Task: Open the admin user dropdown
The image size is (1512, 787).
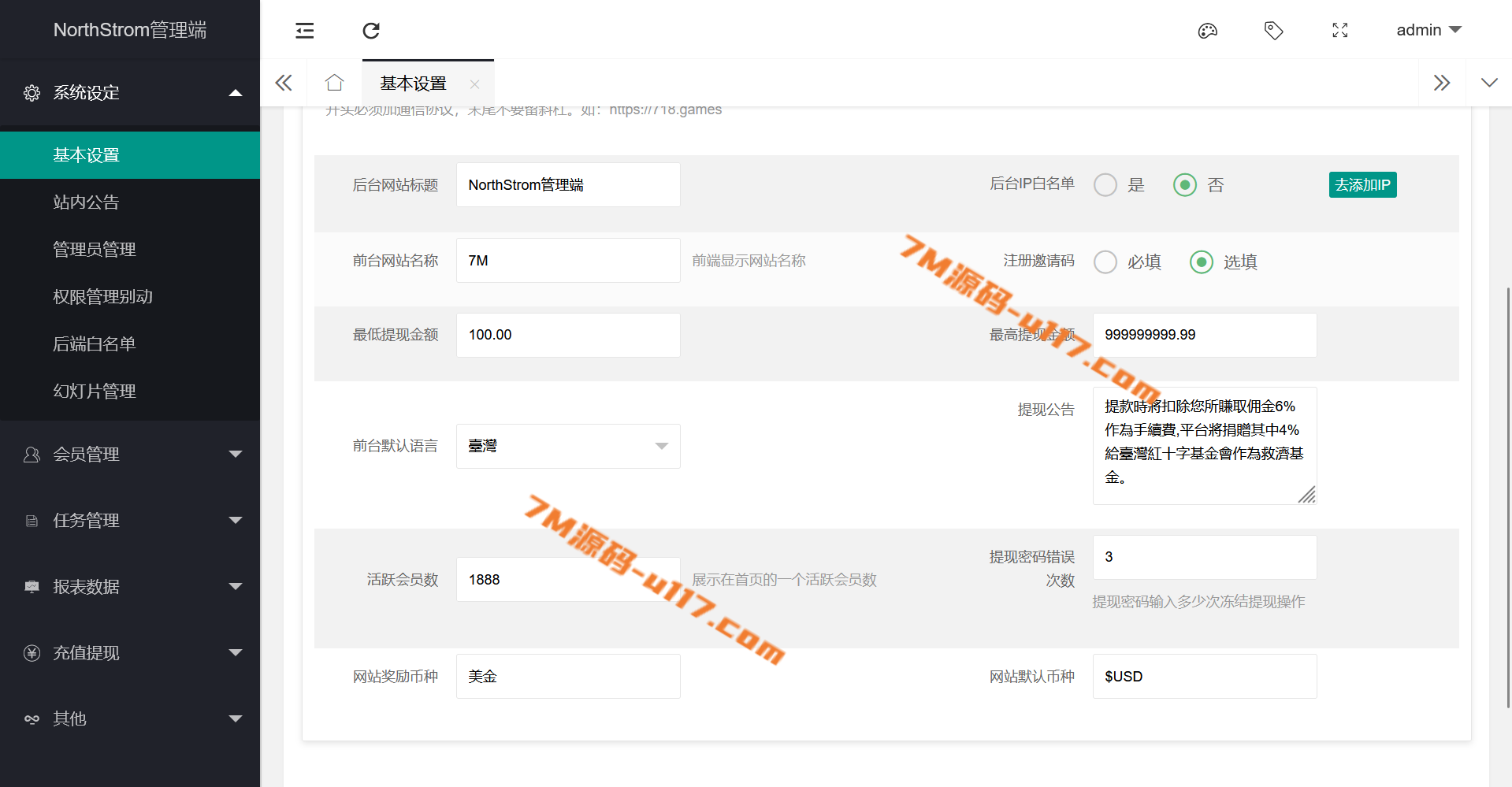Action: tap(1428, 30)
